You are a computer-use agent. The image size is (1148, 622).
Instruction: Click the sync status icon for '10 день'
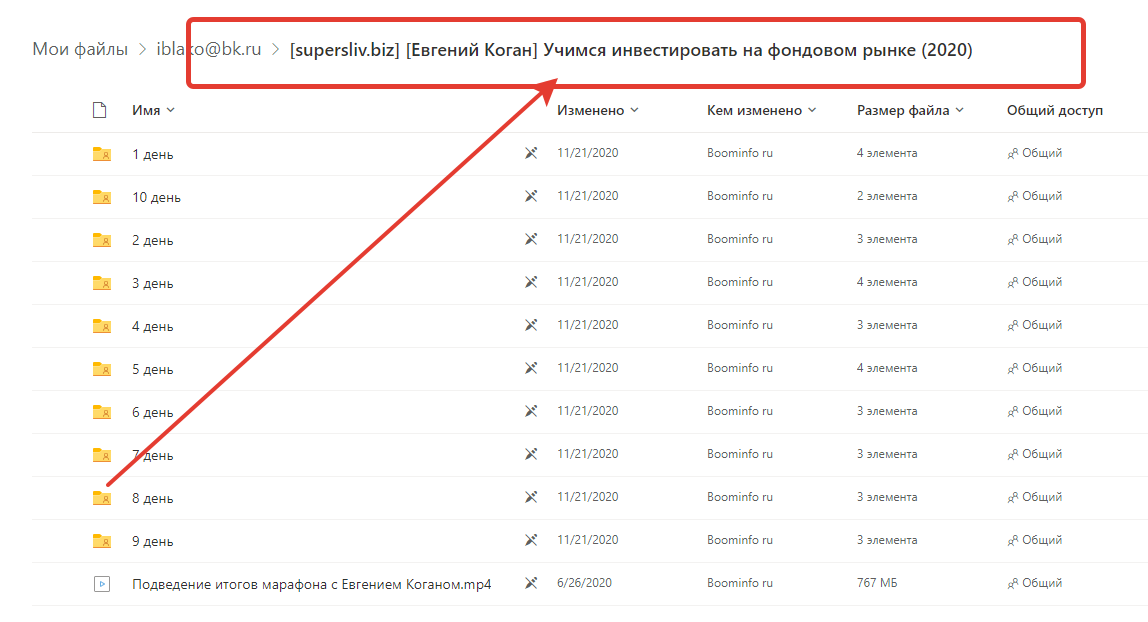click(x=531, y=196)
